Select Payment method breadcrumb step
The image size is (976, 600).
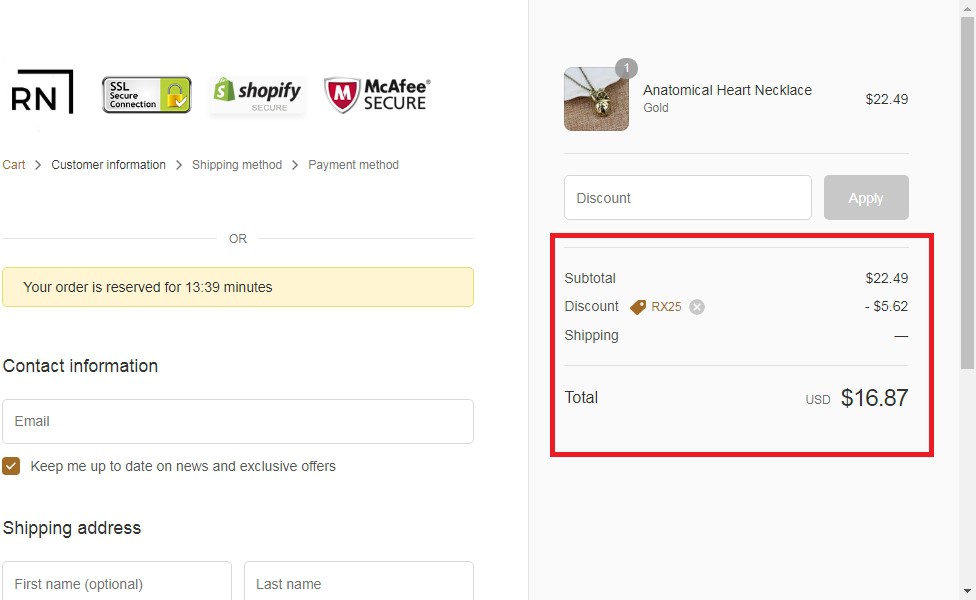pyautogui.click(x=353, y=165)
